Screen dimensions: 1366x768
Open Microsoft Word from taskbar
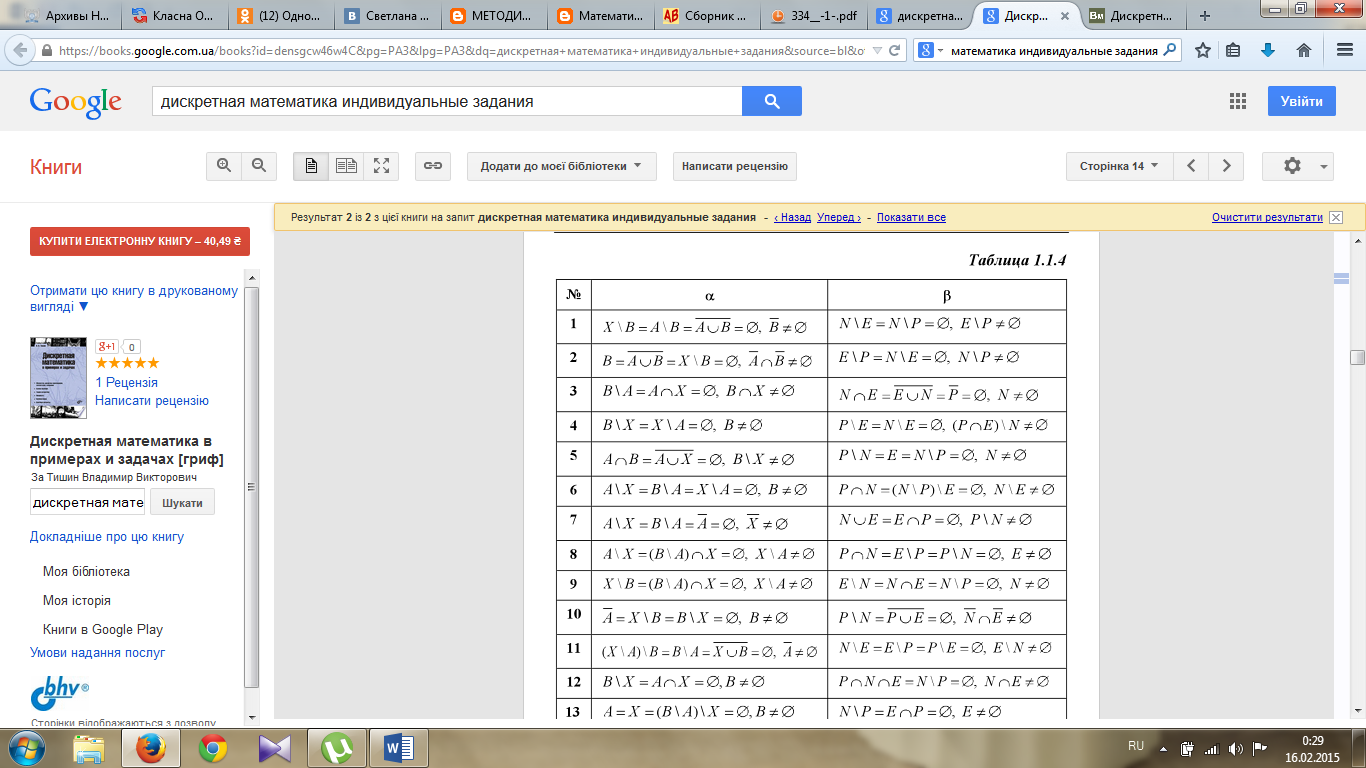(397, 748)
